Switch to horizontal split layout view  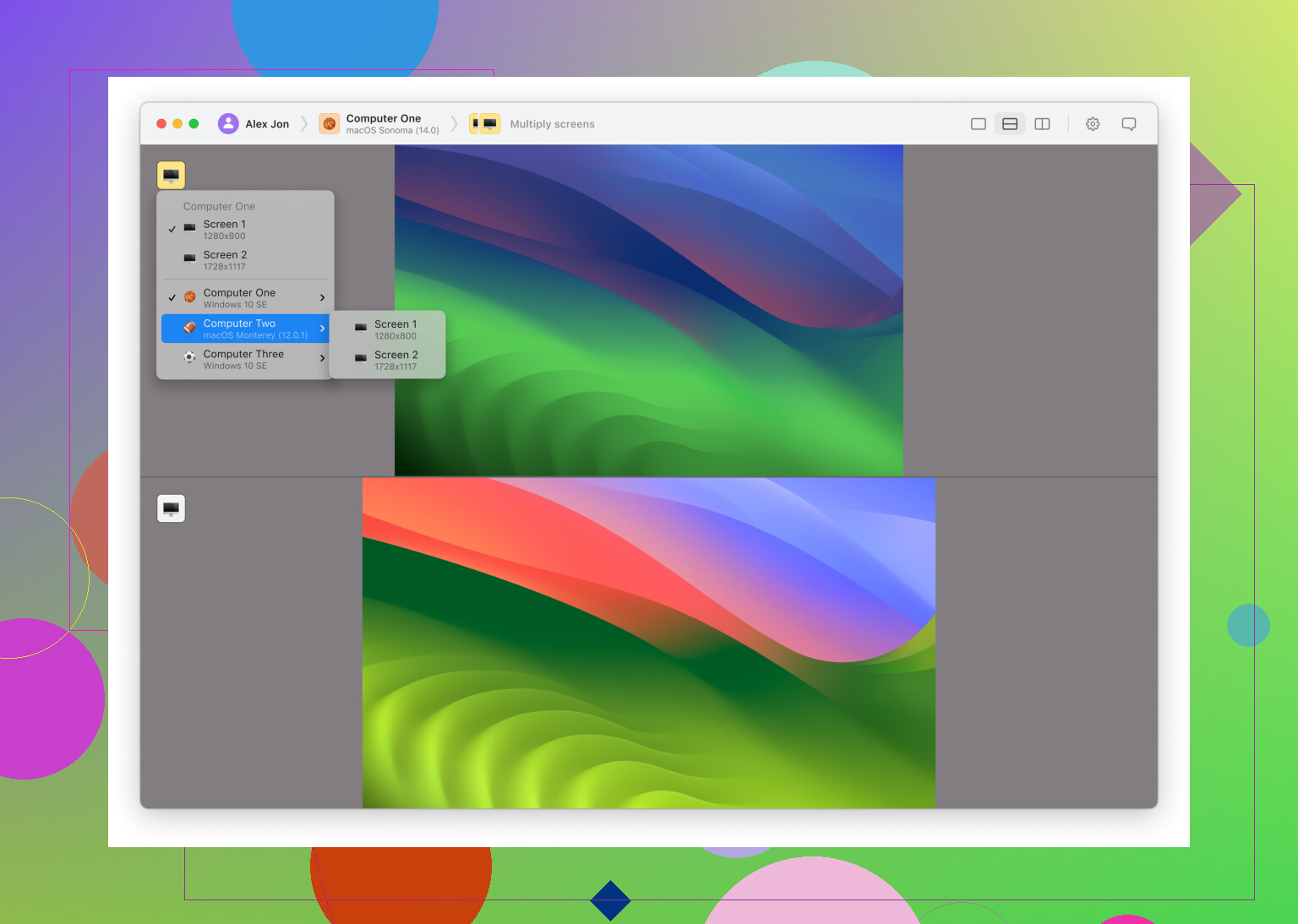click(x=1010, y=124)
